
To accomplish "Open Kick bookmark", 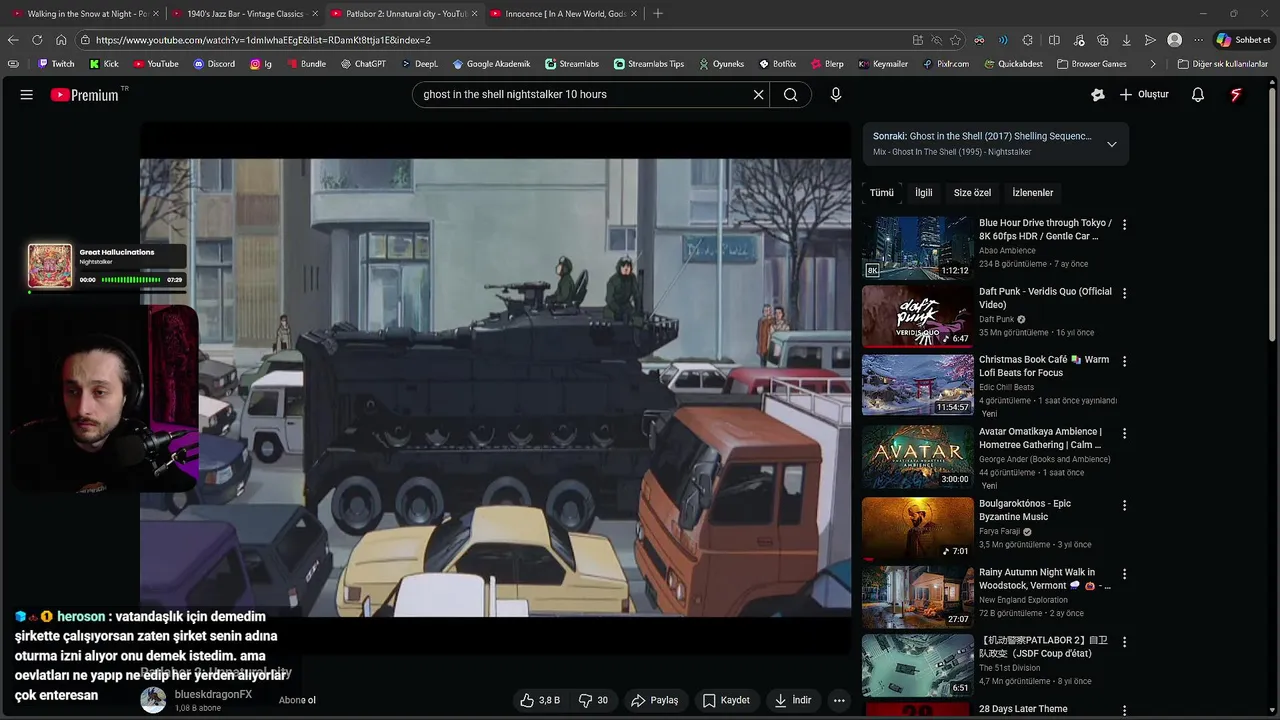I will [104, 64].
